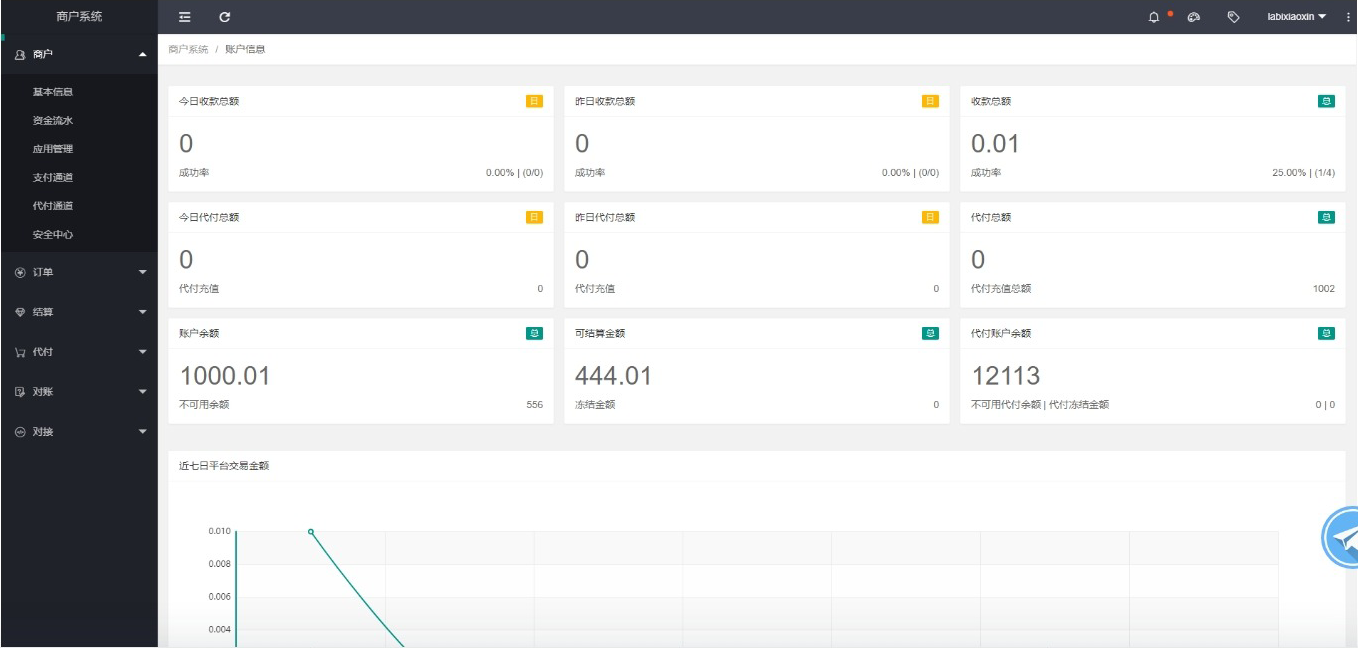
Task: Click 支付通道 sidebar link
Action: pos(53,177)
